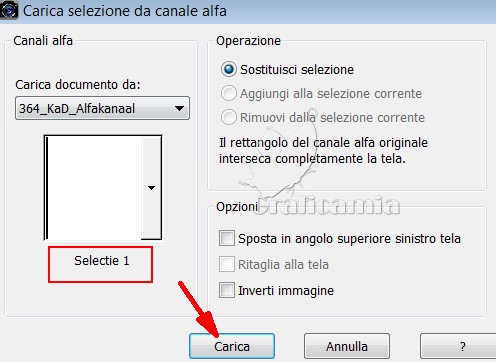Select Sostituisci selezione radio button

[x=229, y=69]
